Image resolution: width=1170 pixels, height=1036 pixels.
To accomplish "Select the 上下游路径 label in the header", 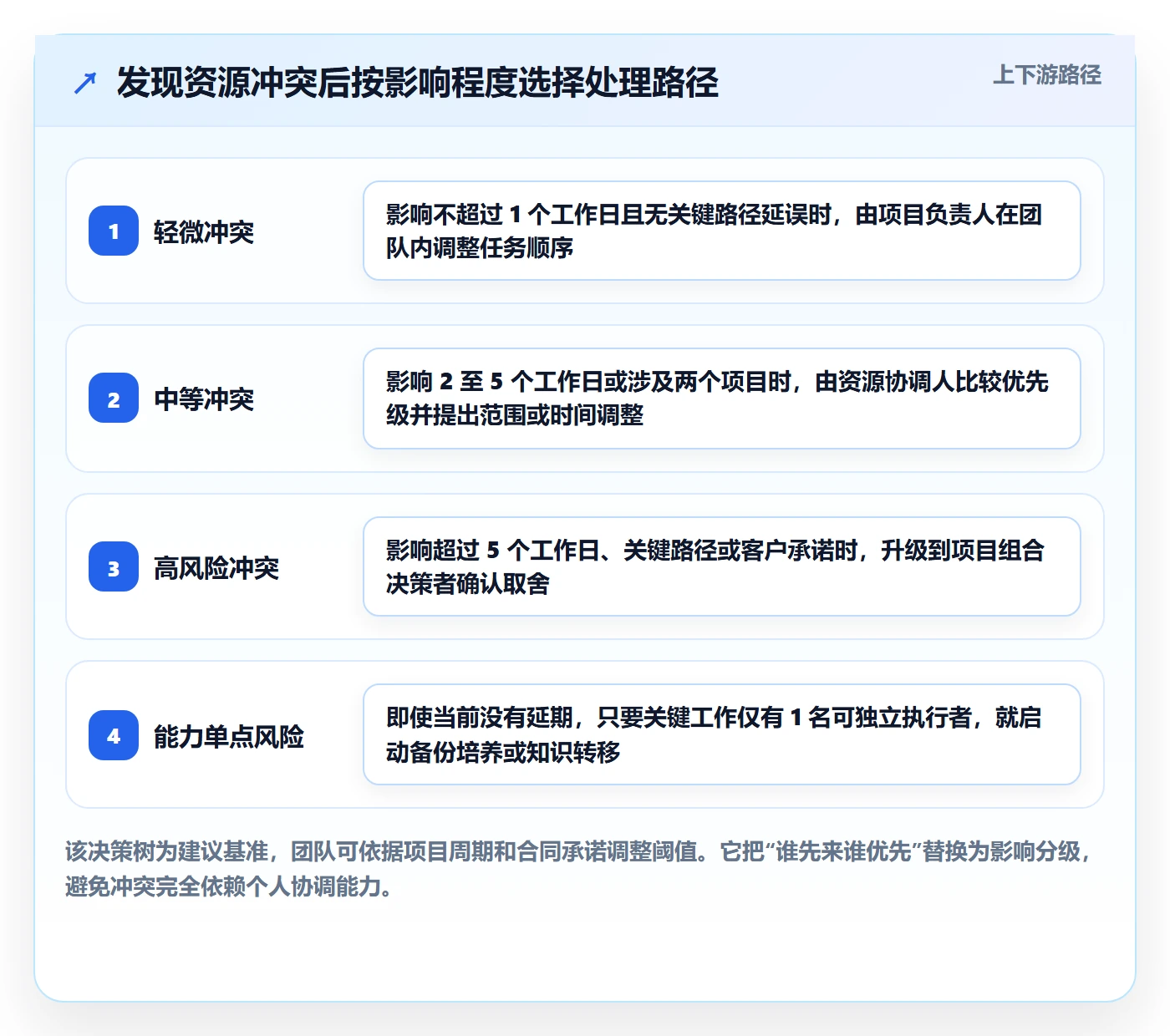I will point(1047,75).
